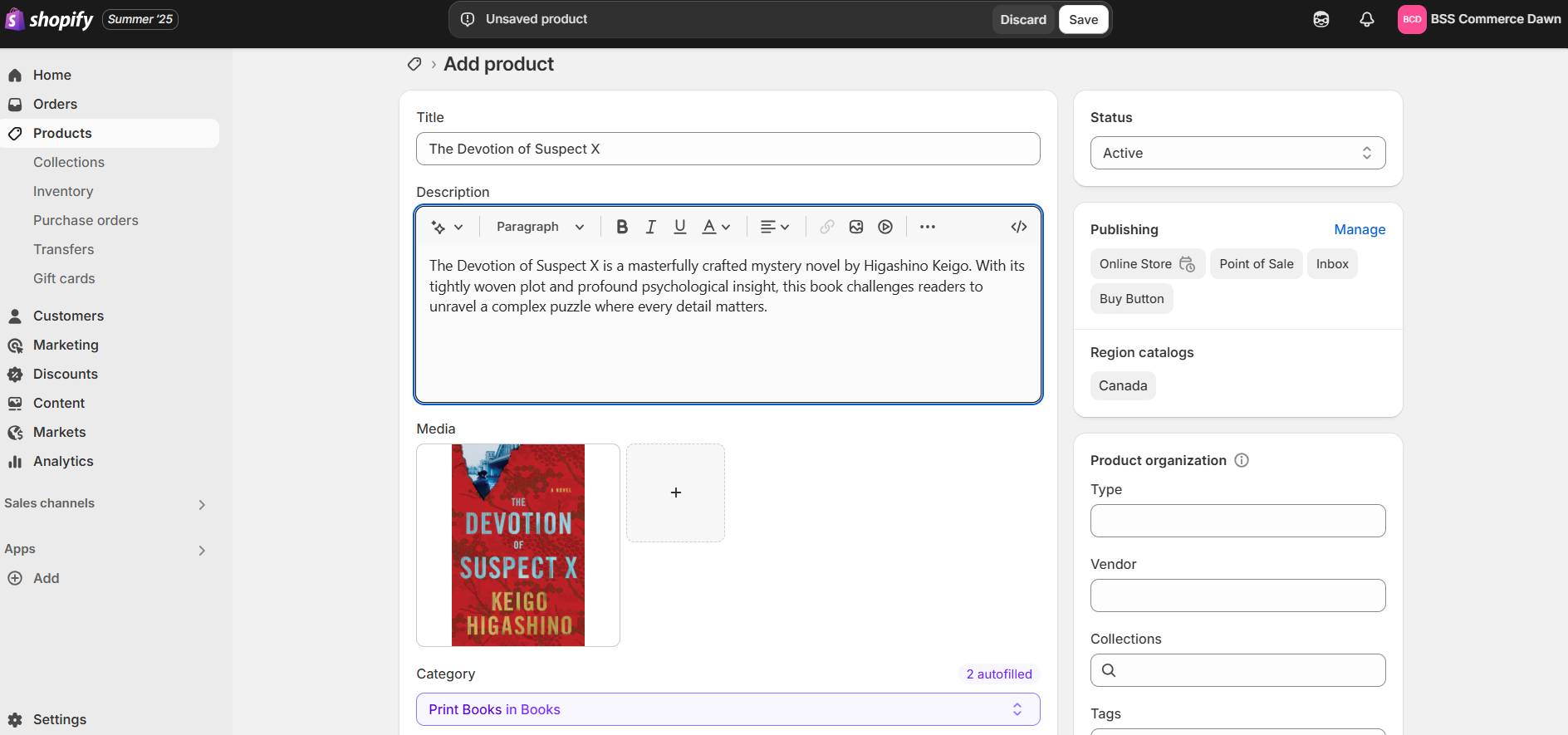Screen dimensions: 1568x735
Task: Open AI generate text sparkle tool
Action: pos(447,227)
